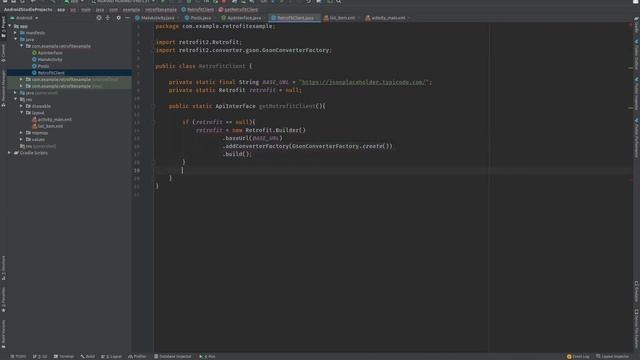Click the Search Everywhere magnifier icon
Viewport: 640px width, 360px height.
[339, 2]
